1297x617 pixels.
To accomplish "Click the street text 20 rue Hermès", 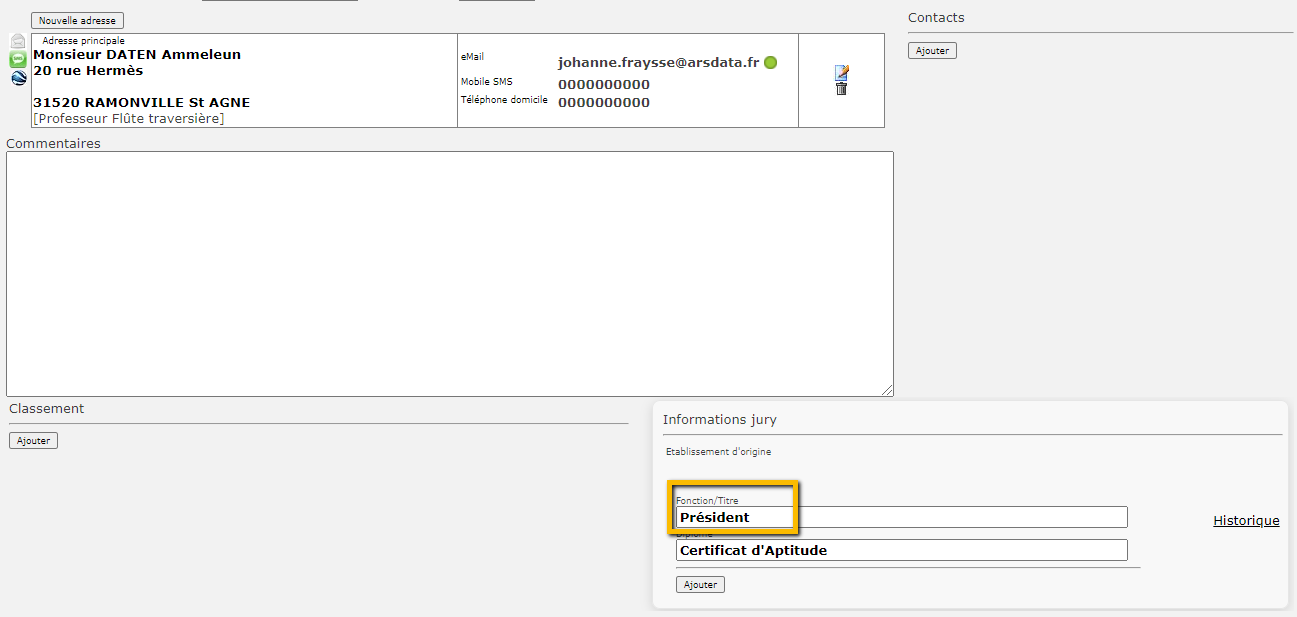I will tap(88, 70).
